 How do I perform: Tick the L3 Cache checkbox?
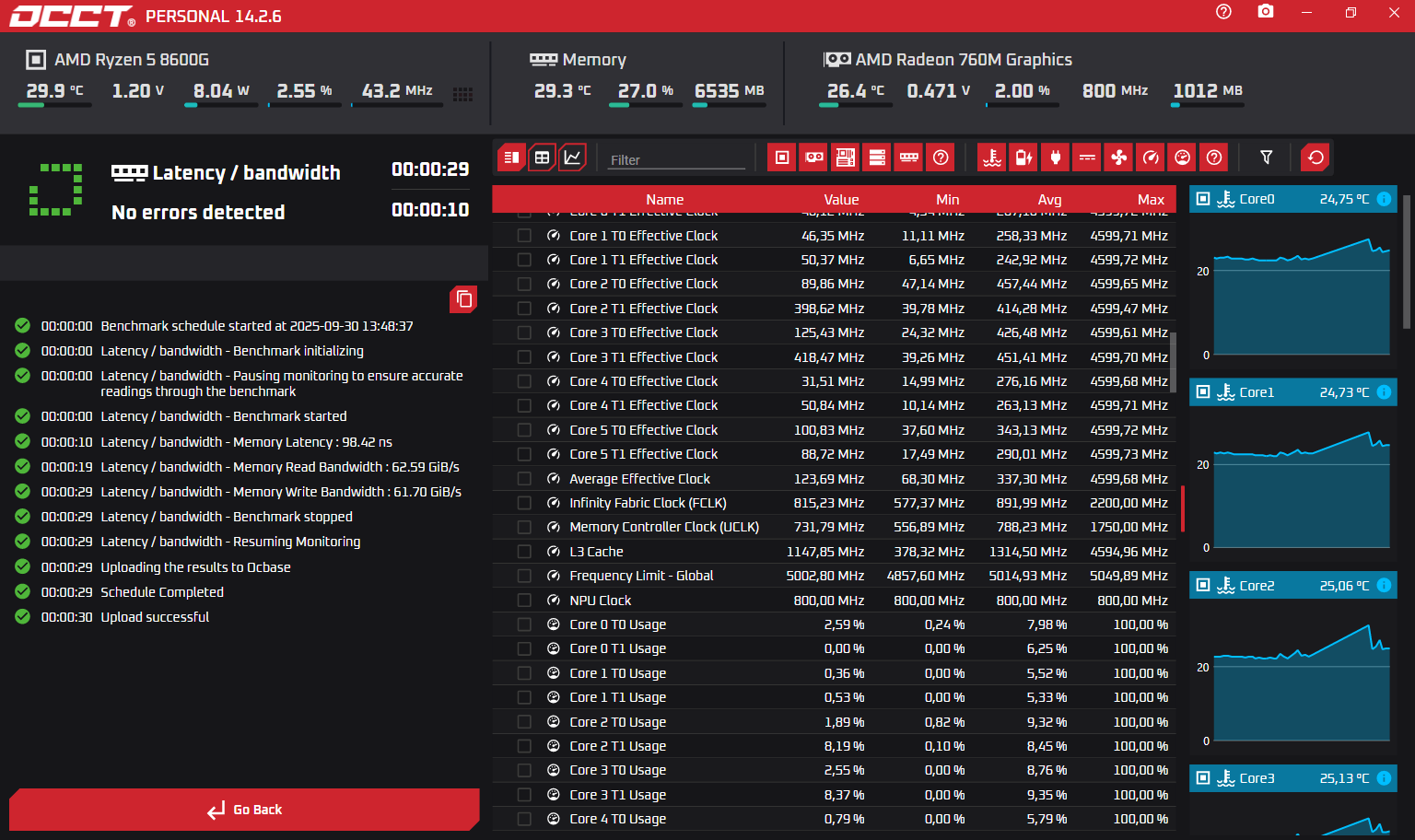click(524, 552)
